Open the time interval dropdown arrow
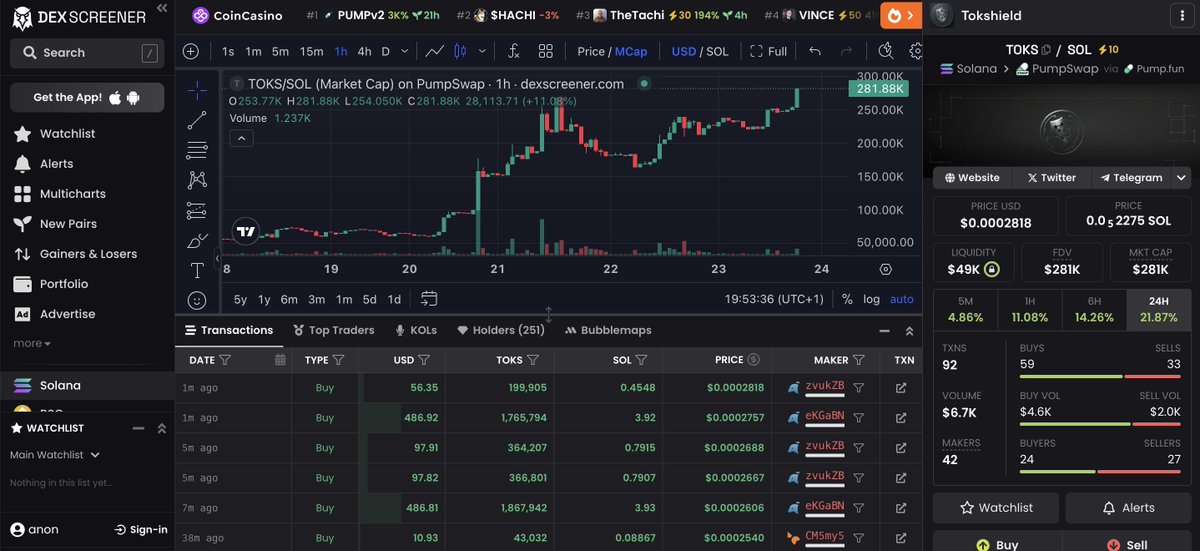Screen dimensions: 1200x551 (x=404, y=51)
